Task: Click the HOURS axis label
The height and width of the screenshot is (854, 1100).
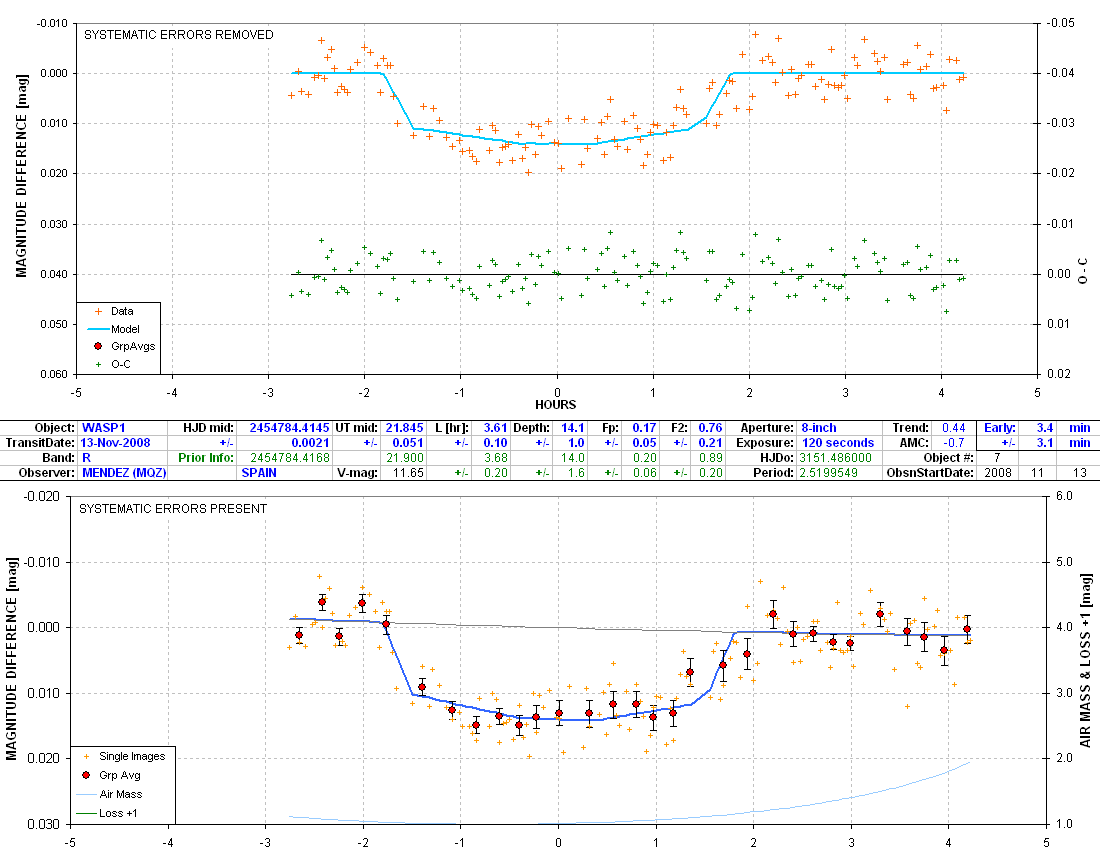Action: click(x=556, y=405)
